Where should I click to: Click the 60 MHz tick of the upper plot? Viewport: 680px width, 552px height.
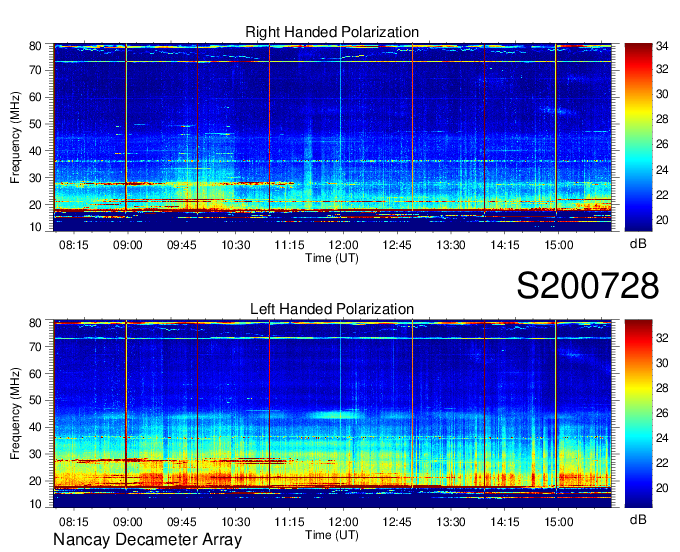point(35,97)
